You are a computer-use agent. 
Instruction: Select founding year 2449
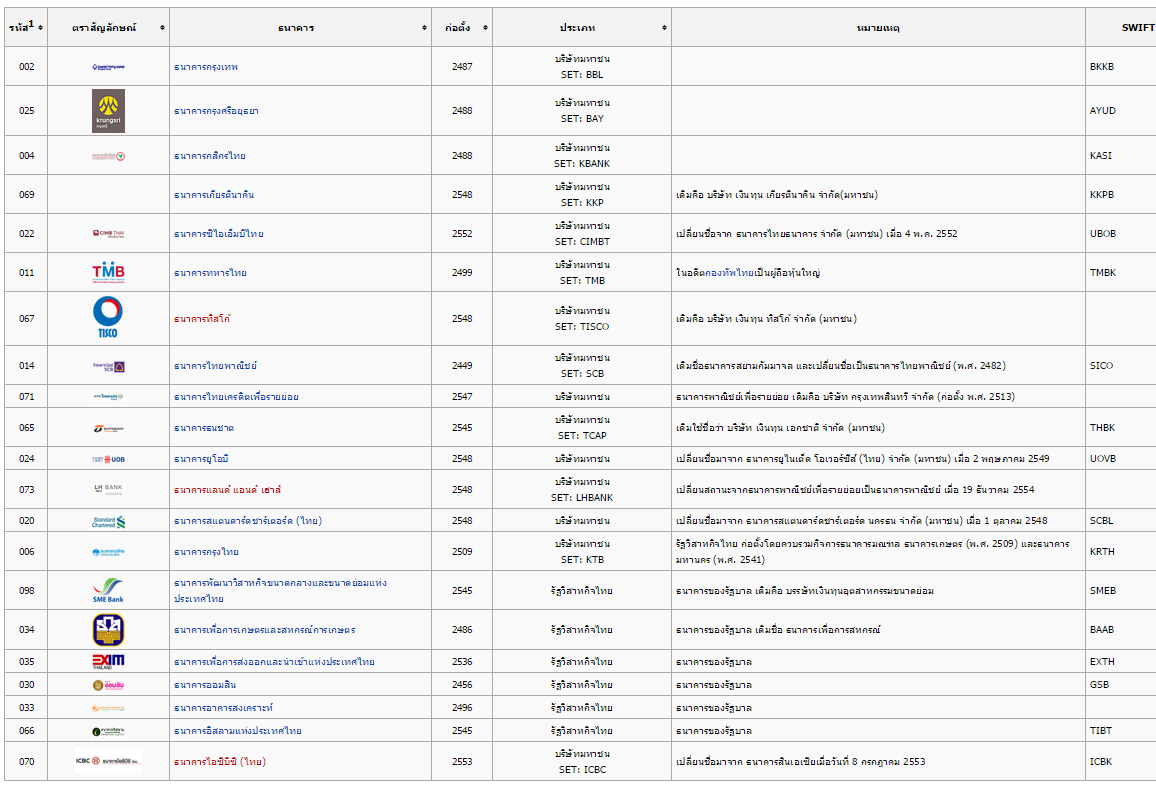pyautogui.click(x=462, y=366)
